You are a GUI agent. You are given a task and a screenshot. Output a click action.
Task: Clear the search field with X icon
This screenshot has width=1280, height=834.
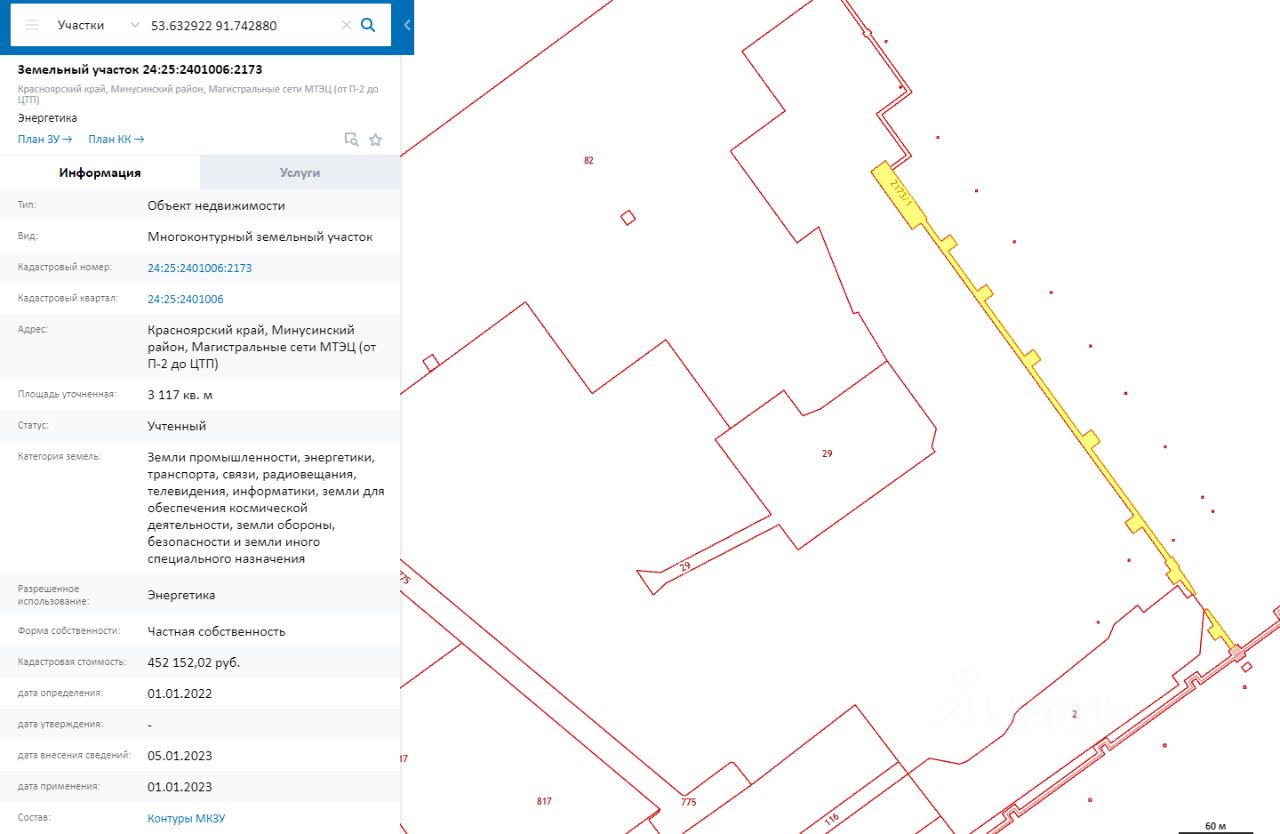click(347, 25)
